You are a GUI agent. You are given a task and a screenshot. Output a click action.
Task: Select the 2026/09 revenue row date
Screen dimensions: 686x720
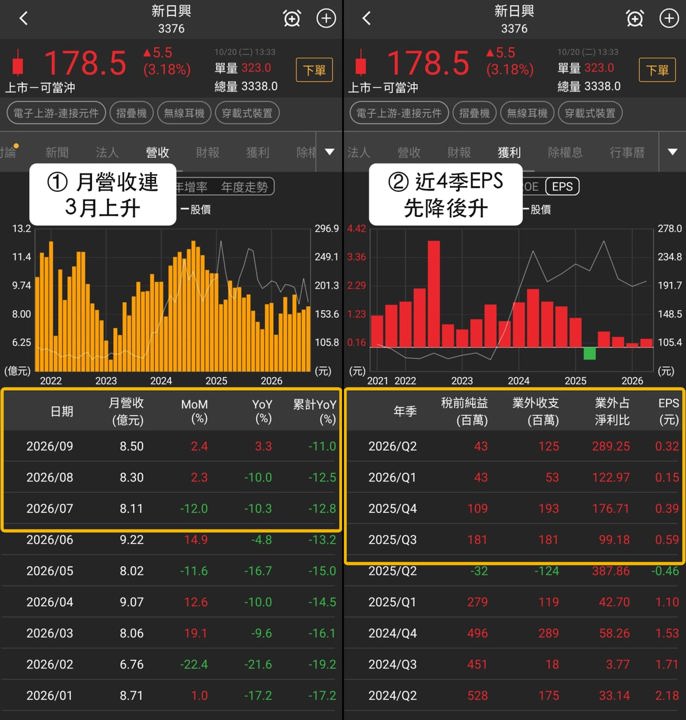(x=50, y=446)
